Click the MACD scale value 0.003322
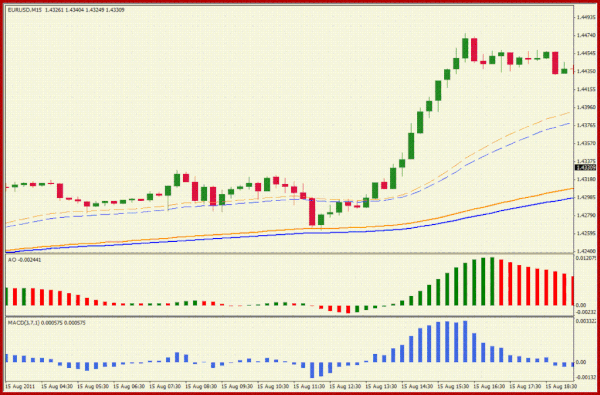 pyautogui.click(x=586, y=321)
